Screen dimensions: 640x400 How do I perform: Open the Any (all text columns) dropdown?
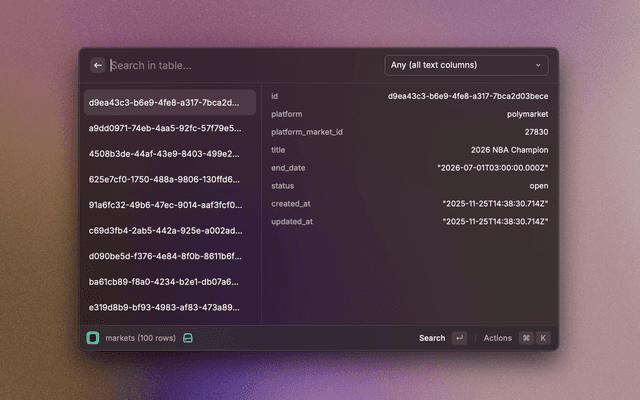tap(466, 65)
